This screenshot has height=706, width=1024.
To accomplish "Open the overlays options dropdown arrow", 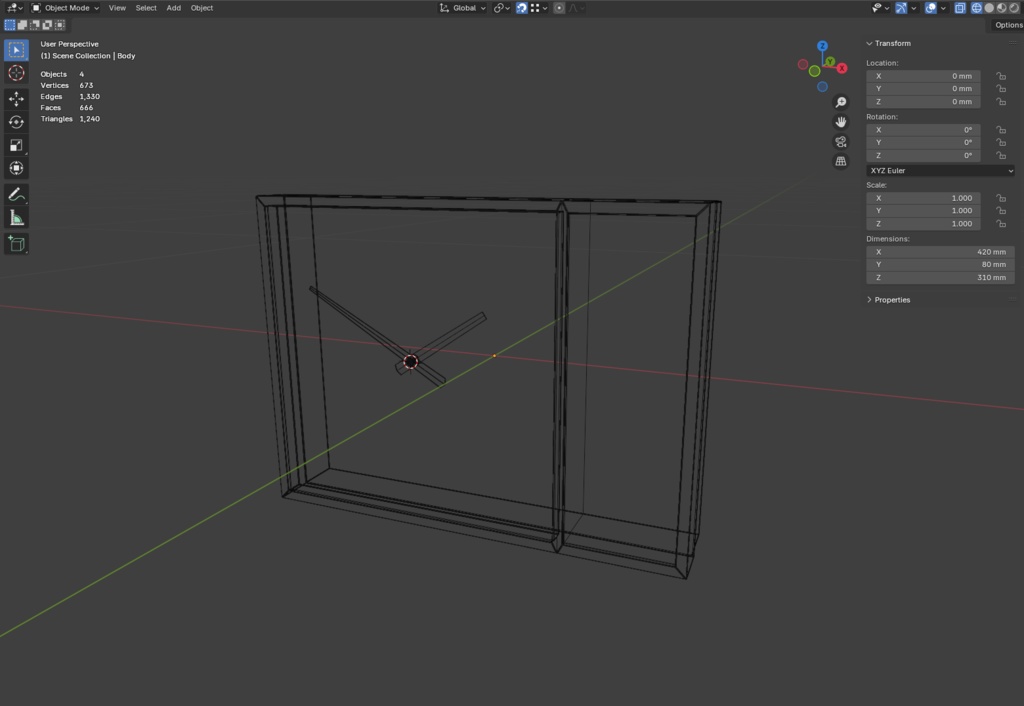I will 943,8.
